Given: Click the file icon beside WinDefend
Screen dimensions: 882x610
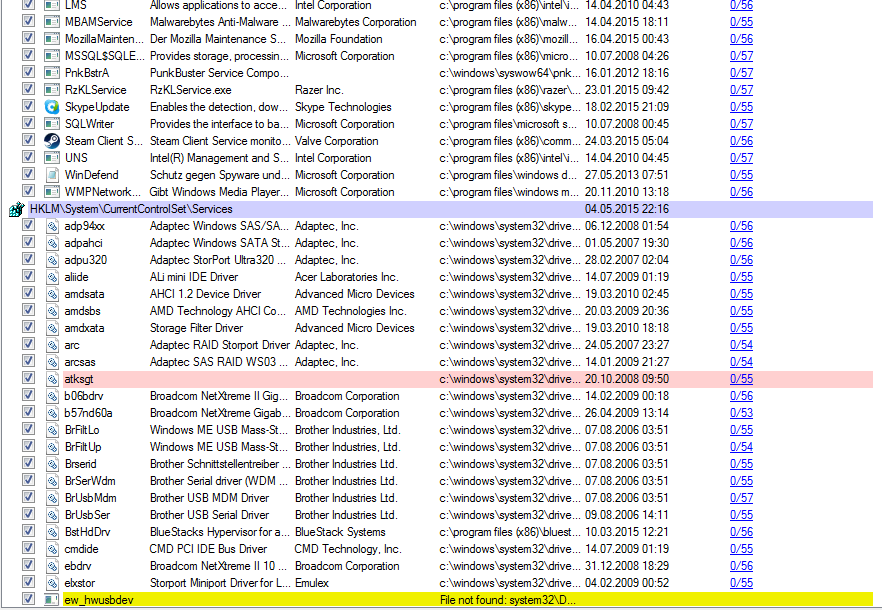Looking at the screenshot, I should pyautogui.click(x=53, y=175).
